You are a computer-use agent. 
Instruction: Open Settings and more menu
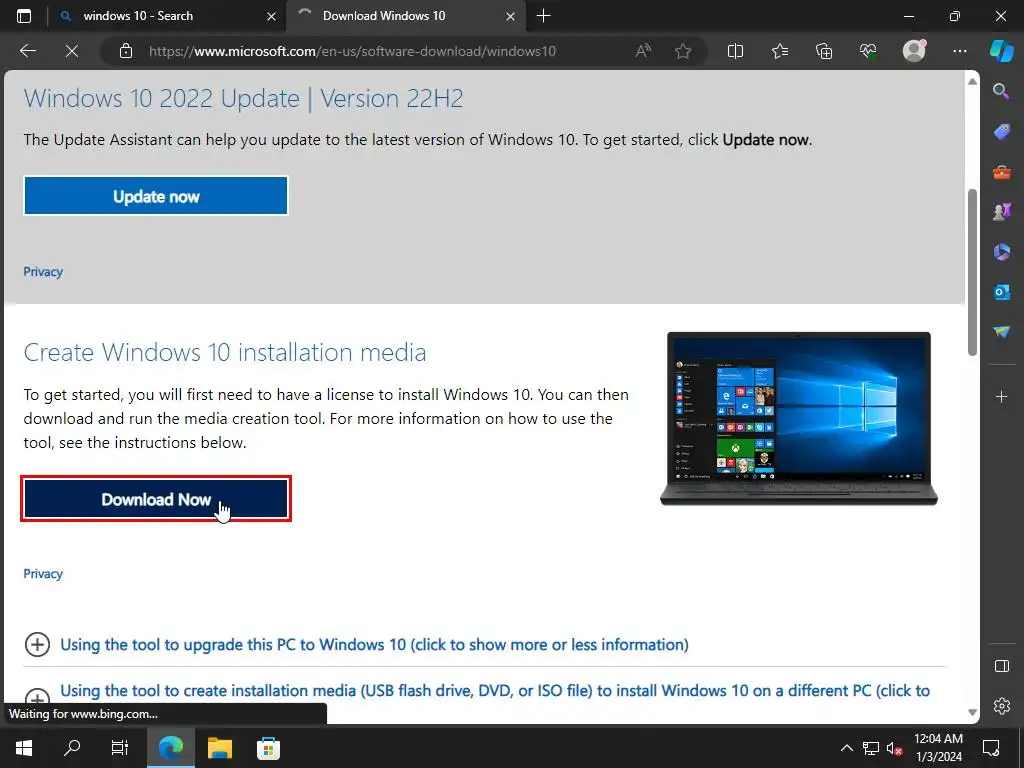960,51
